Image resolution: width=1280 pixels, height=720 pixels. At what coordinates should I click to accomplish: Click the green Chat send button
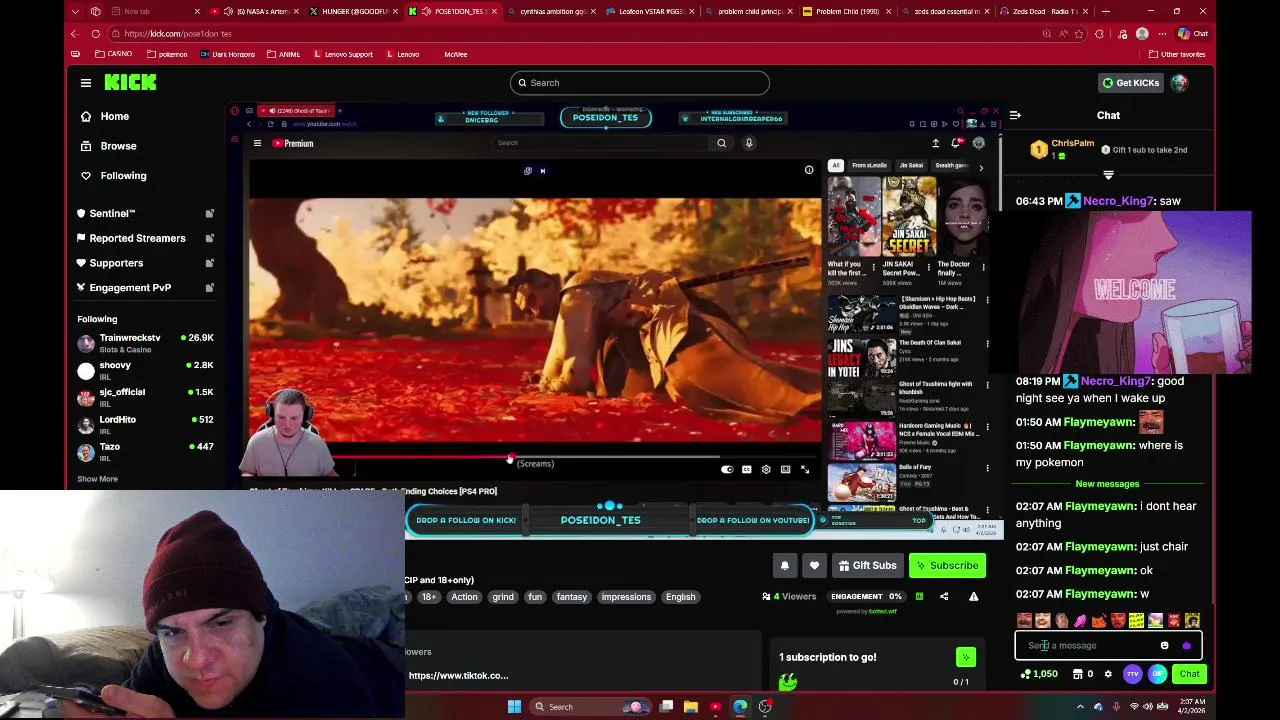pos(1189,674)
